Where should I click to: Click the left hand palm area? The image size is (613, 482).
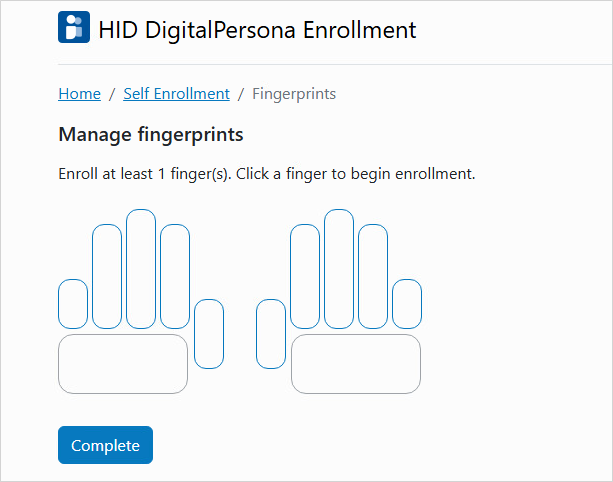pos(123,364)
